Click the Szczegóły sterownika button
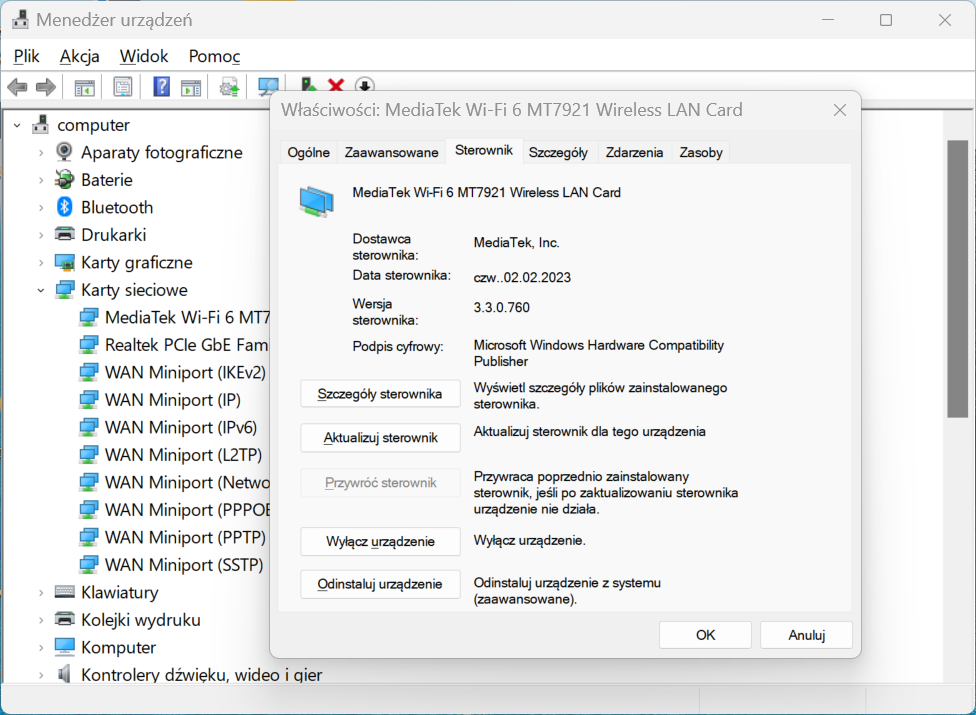The width and height of the screenshot is (976, 715). (380, 394)
